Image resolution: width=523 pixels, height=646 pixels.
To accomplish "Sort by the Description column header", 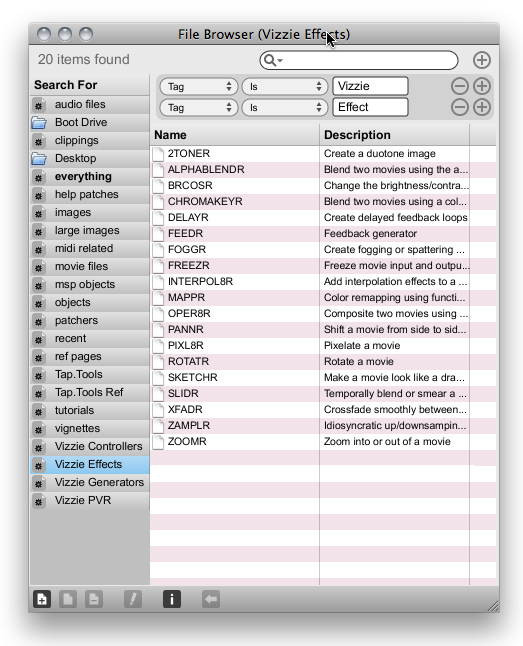I will coord(394,135).
